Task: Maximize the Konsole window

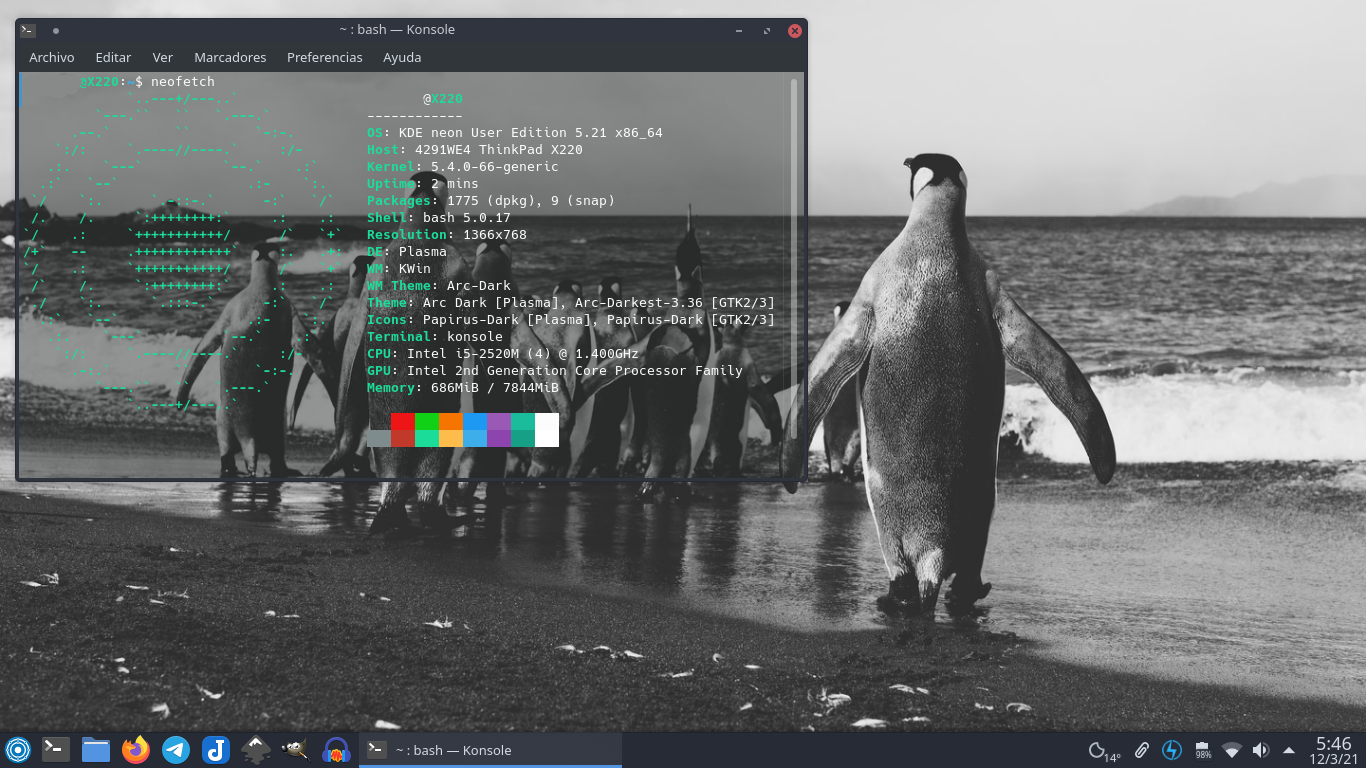Action: coord(766,31)
